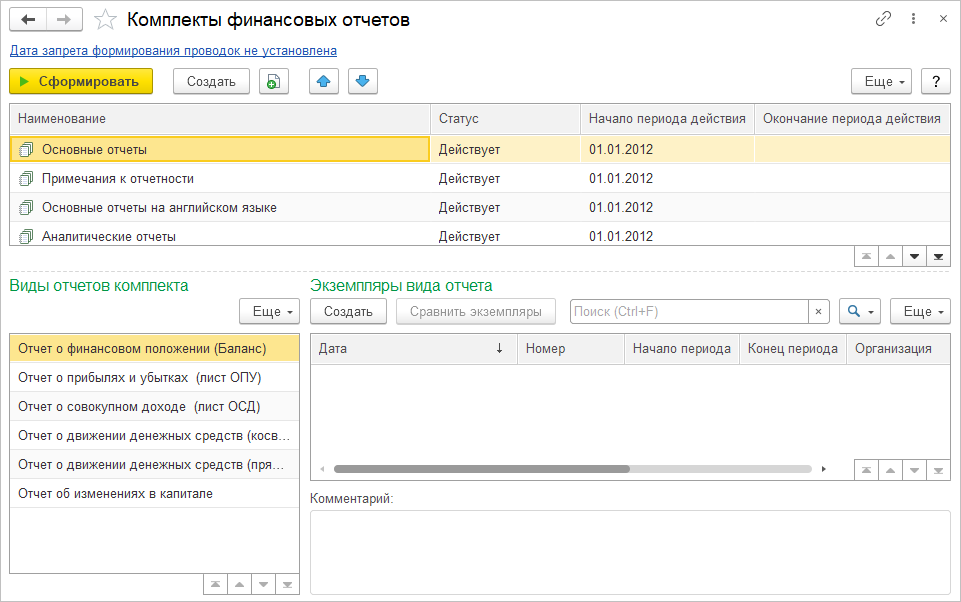Click the forward navigation arrow
The width and height of the screenshot is (961, 602).
(x=64, y=20)
